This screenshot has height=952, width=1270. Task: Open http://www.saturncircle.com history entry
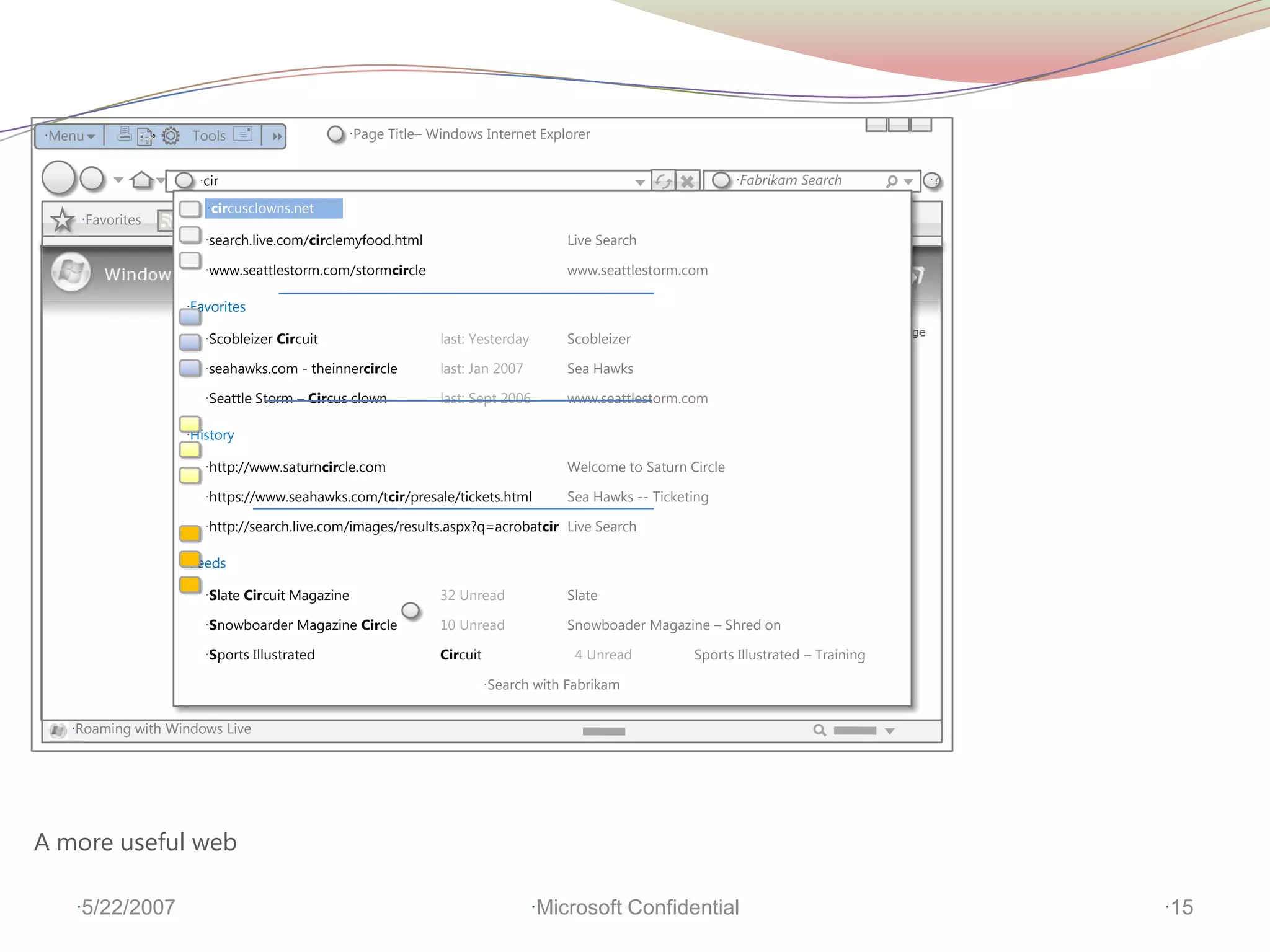(x=297, y=467)
